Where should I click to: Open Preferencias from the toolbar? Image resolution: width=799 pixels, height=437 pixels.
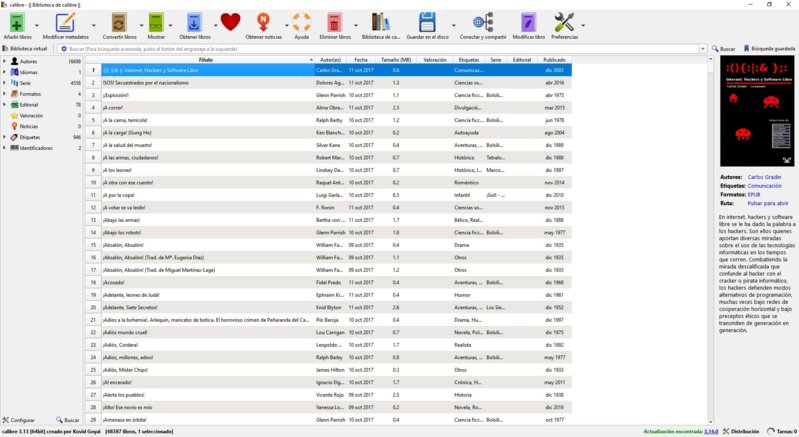564,22
